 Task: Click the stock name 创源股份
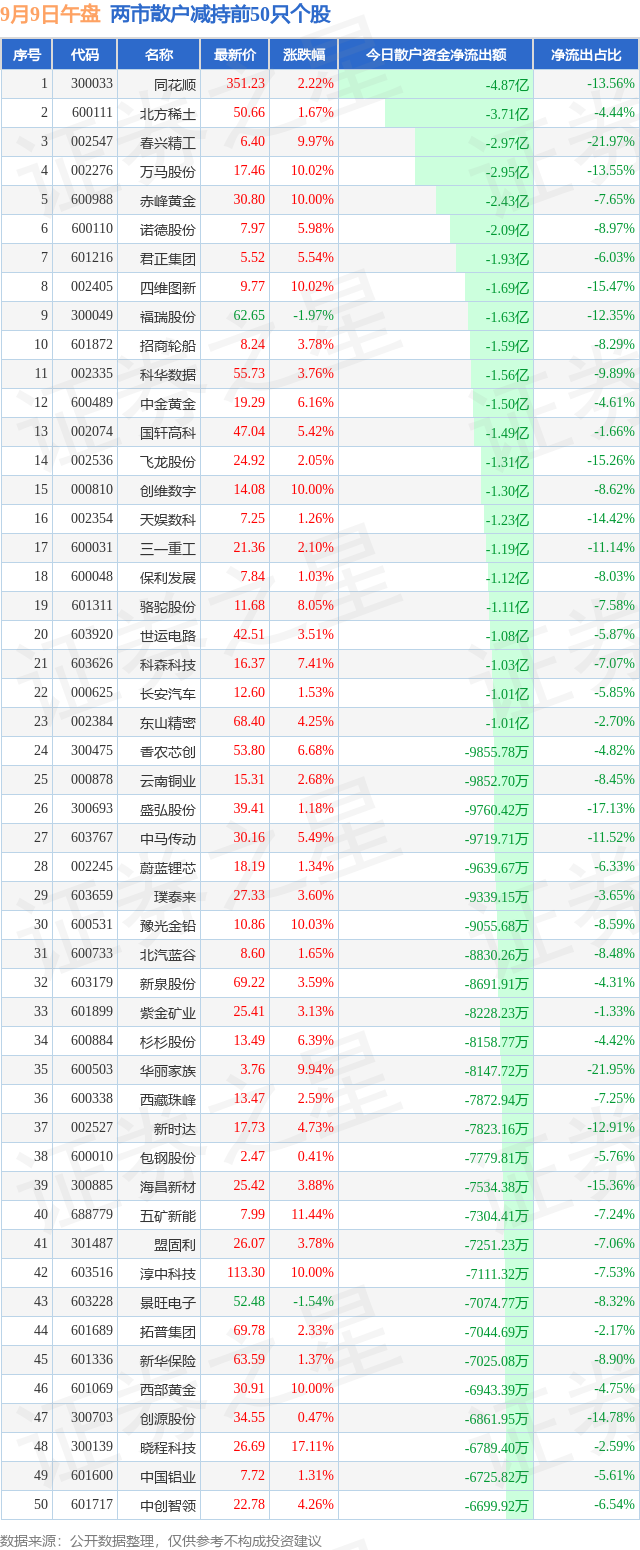(168, 1417)
